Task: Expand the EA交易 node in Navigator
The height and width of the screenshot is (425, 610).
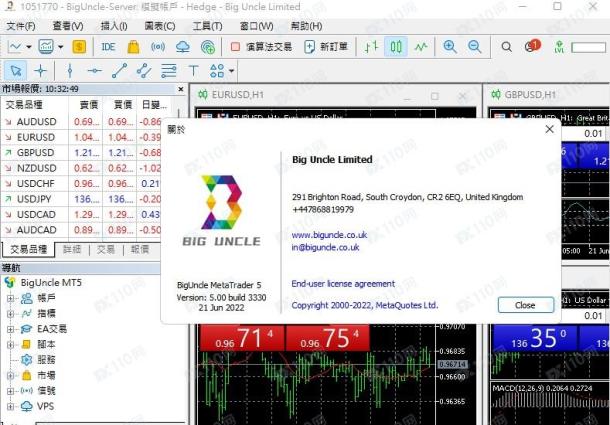Action: point(11,329)
